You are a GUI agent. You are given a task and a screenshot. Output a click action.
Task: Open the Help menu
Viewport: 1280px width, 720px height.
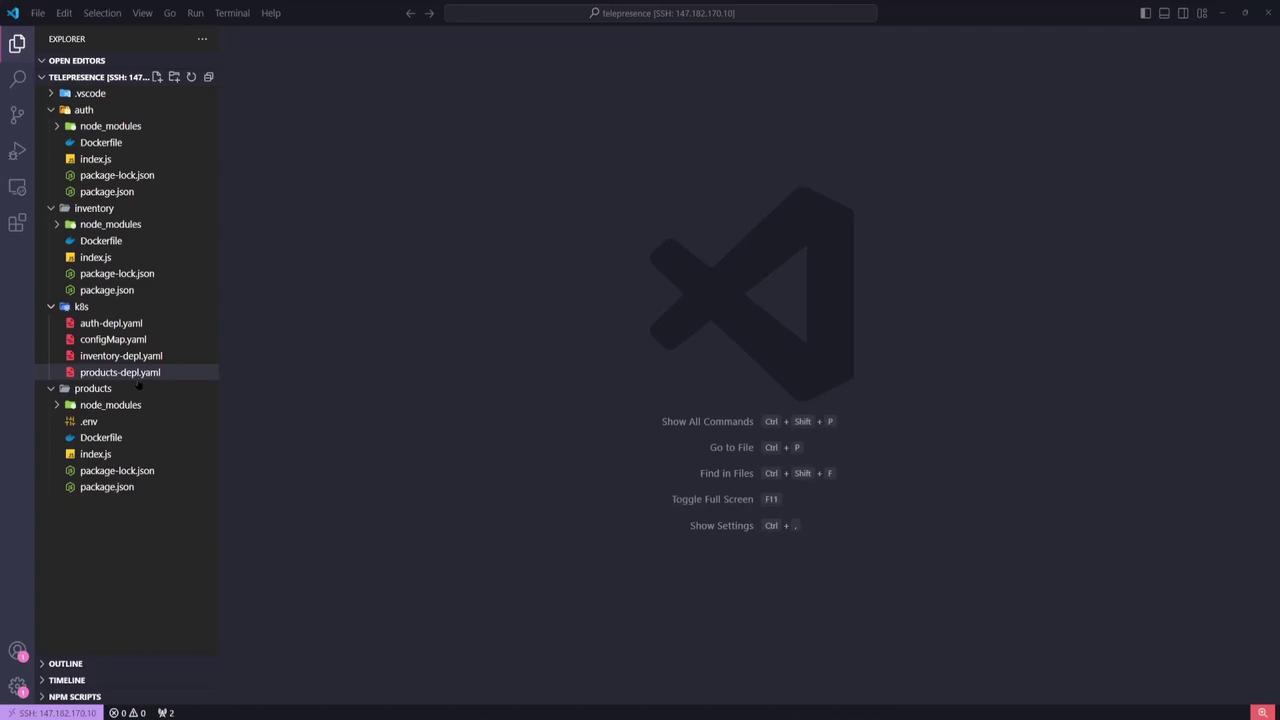pyautogui.click(x=271, y=13)
